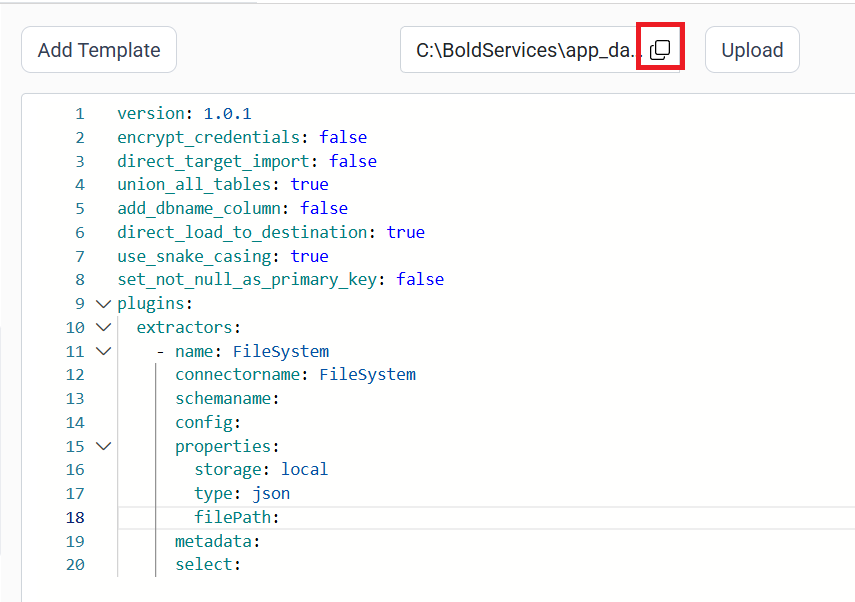Collapse the FileSystem extractor entry on line 11
This screenshot has width=855, height=602.
tap(103, 351)
